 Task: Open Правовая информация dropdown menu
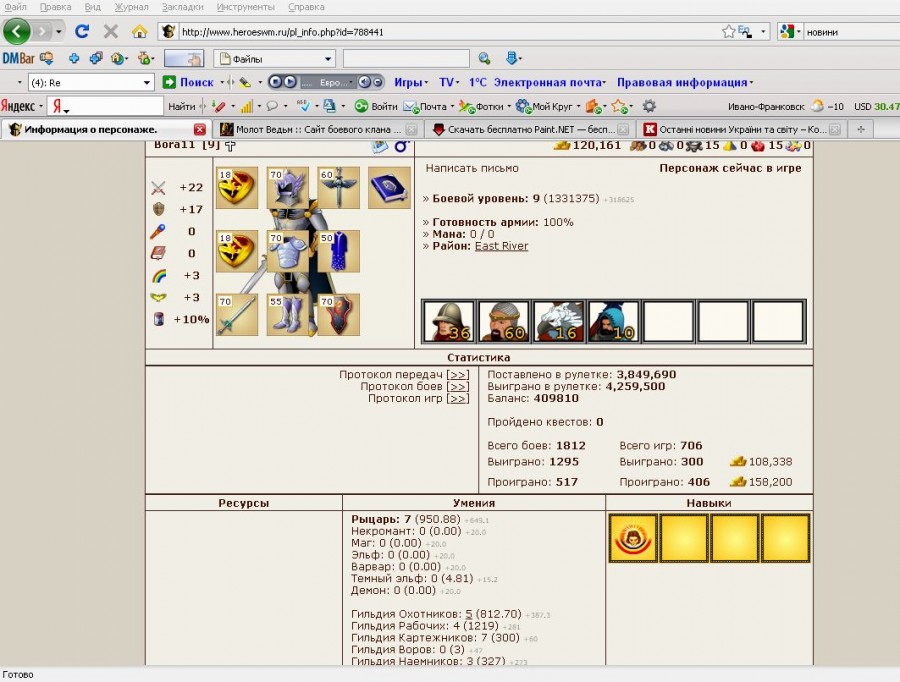pyautogui.click(x=685, y=82)
